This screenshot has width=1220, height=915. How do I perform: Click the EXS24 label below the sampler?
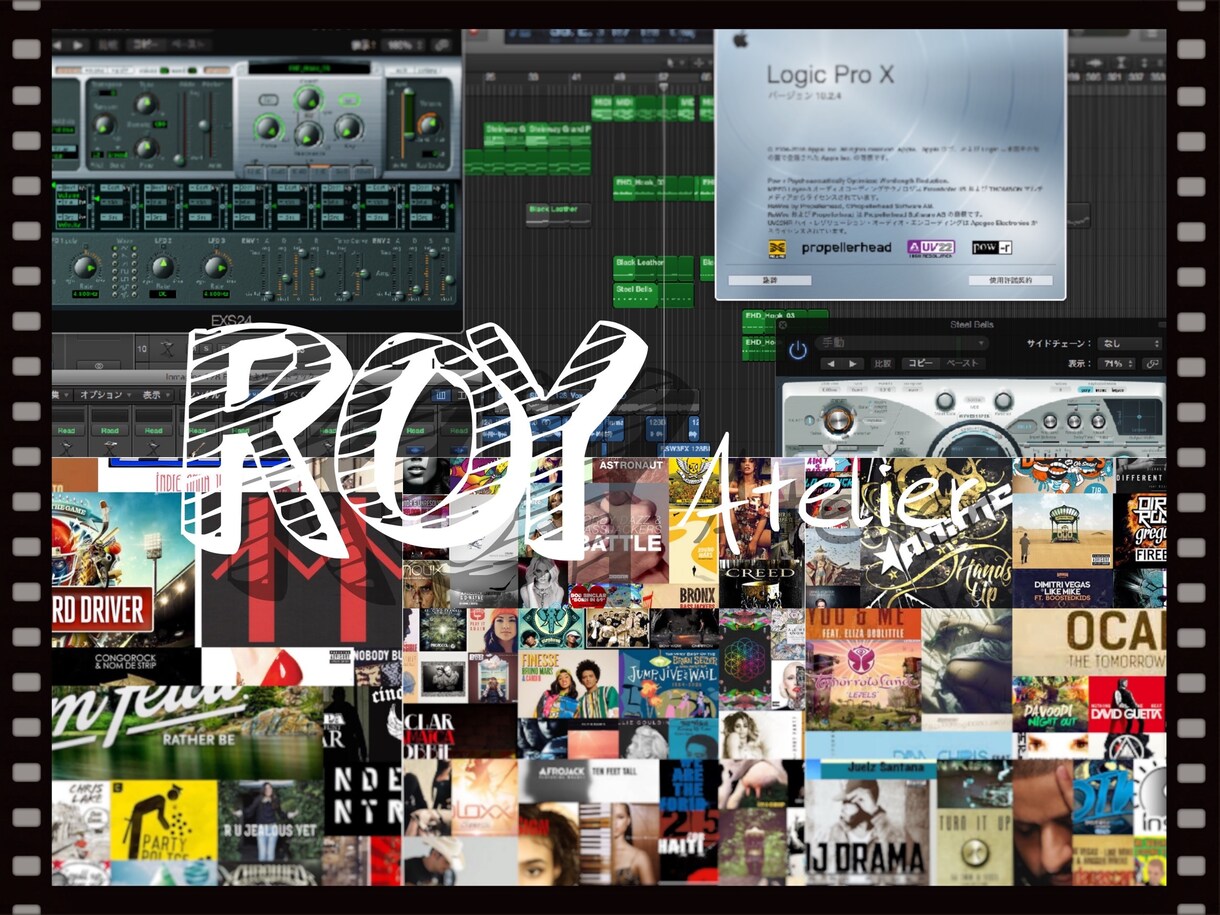pos(230,322)
